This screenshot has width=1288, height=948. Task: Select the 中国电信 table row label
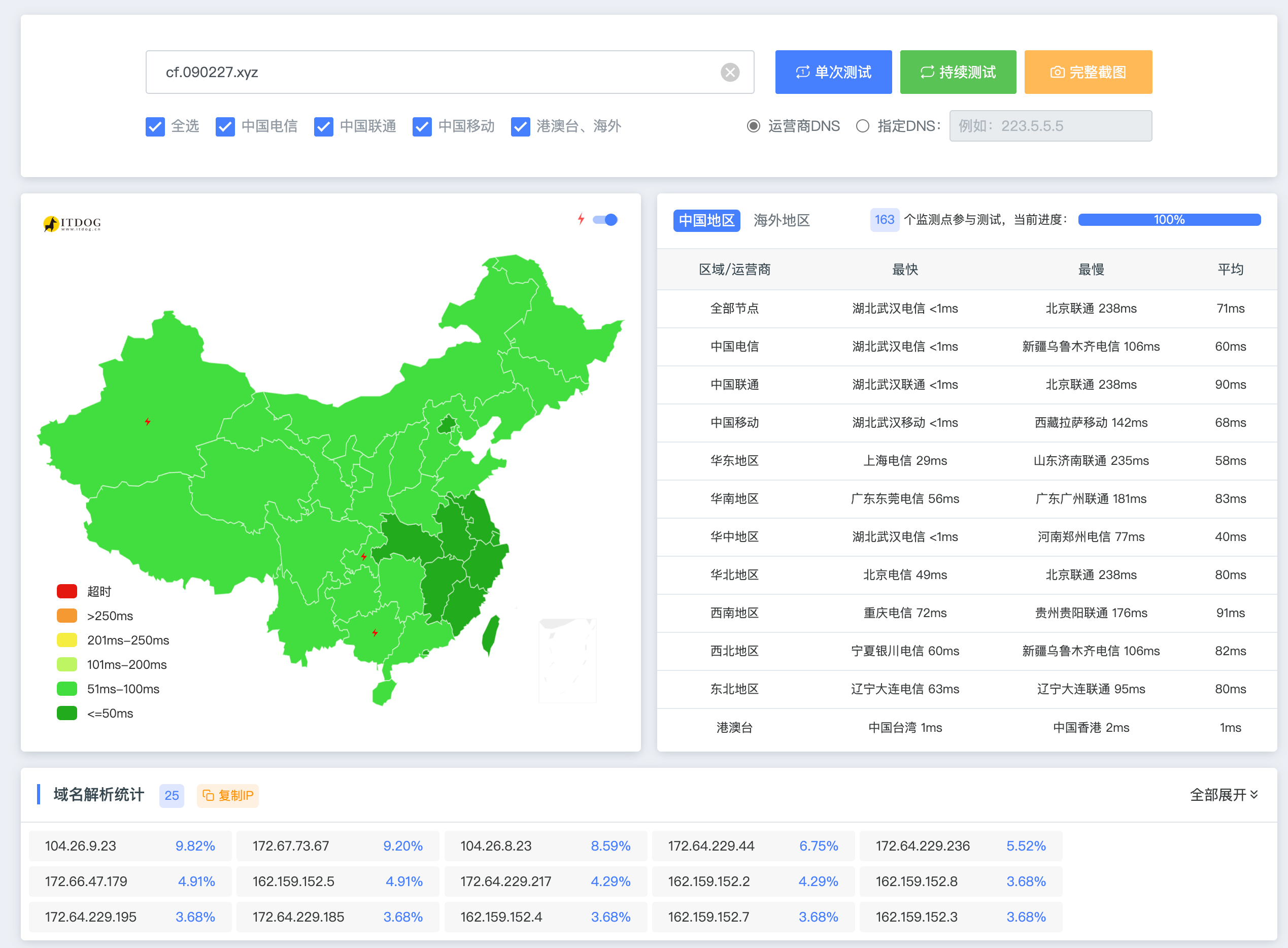click(734, 347)
